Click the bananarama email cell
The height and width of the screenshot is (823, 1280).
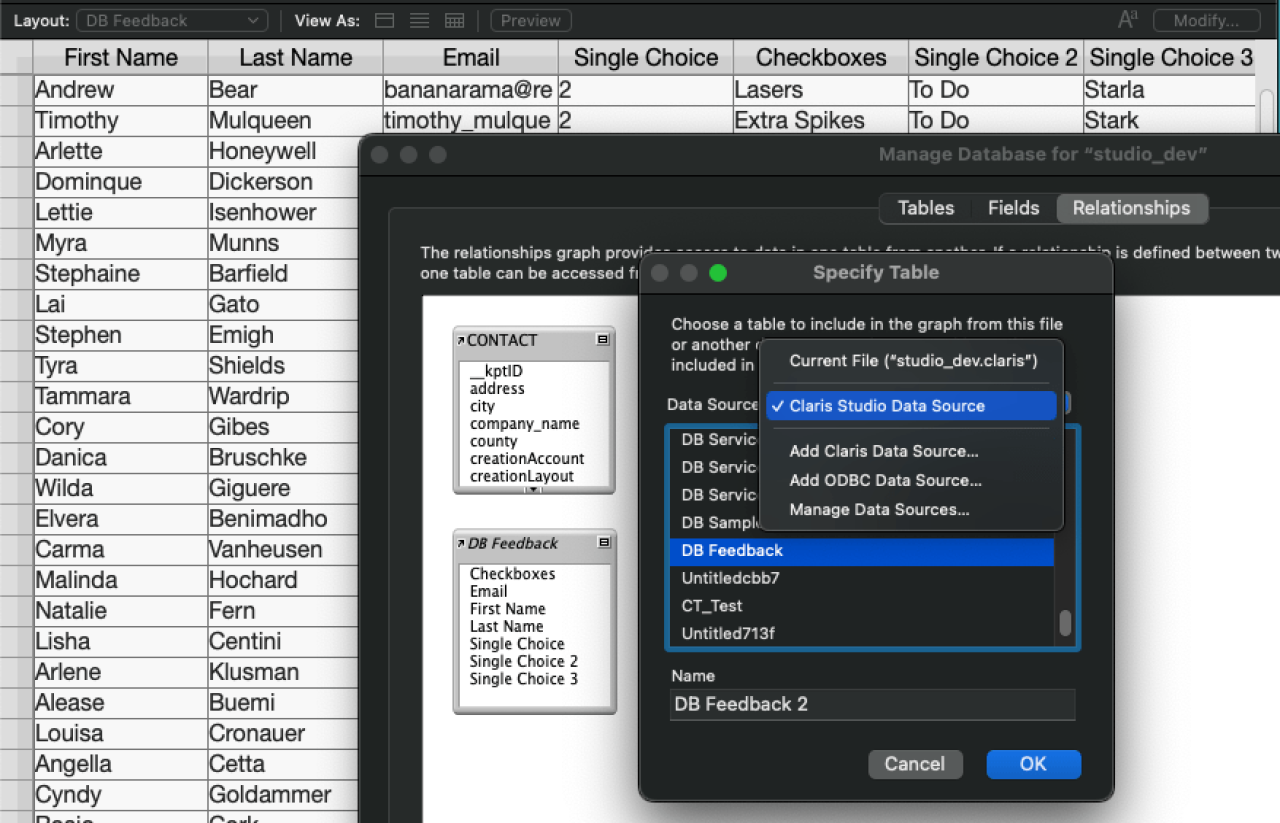(x=471, y=90)
